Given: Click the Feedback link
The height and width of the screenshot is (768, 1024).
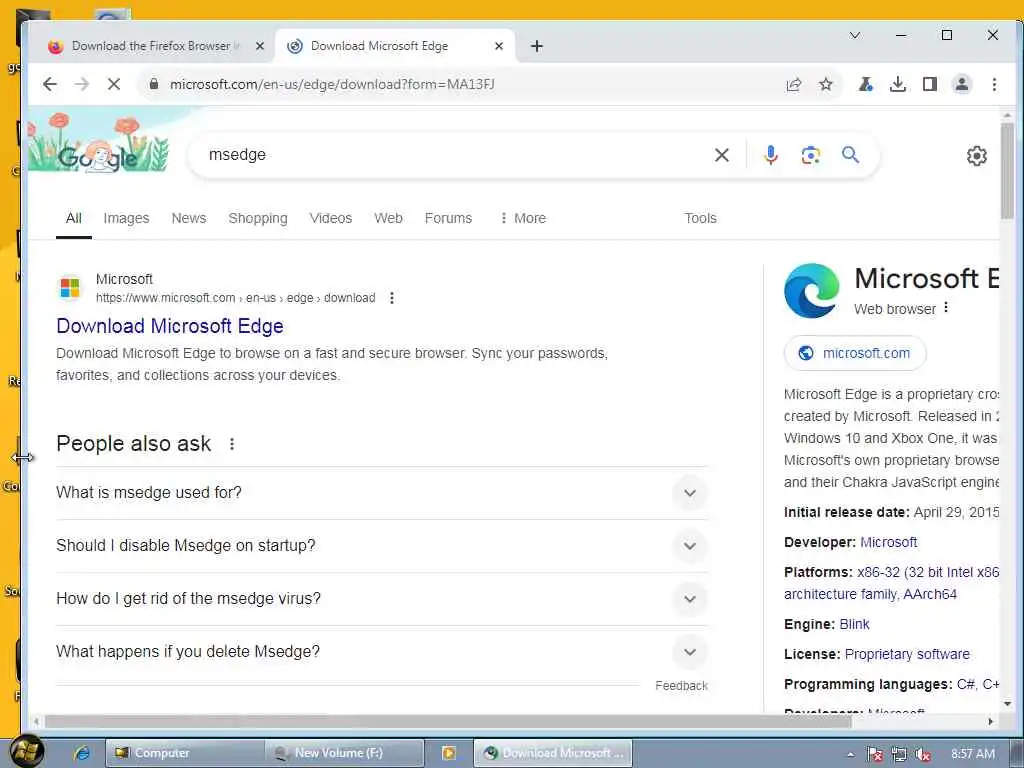Looking at the screenshot, I should tap(681, 686).
